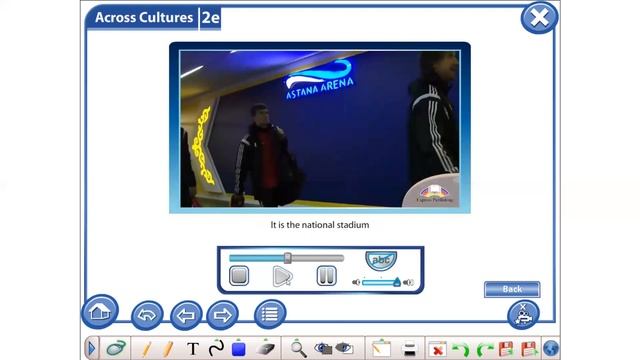Click the low volume speaker icon
Screen dimensions: 640x360
(x=356, y=282)
